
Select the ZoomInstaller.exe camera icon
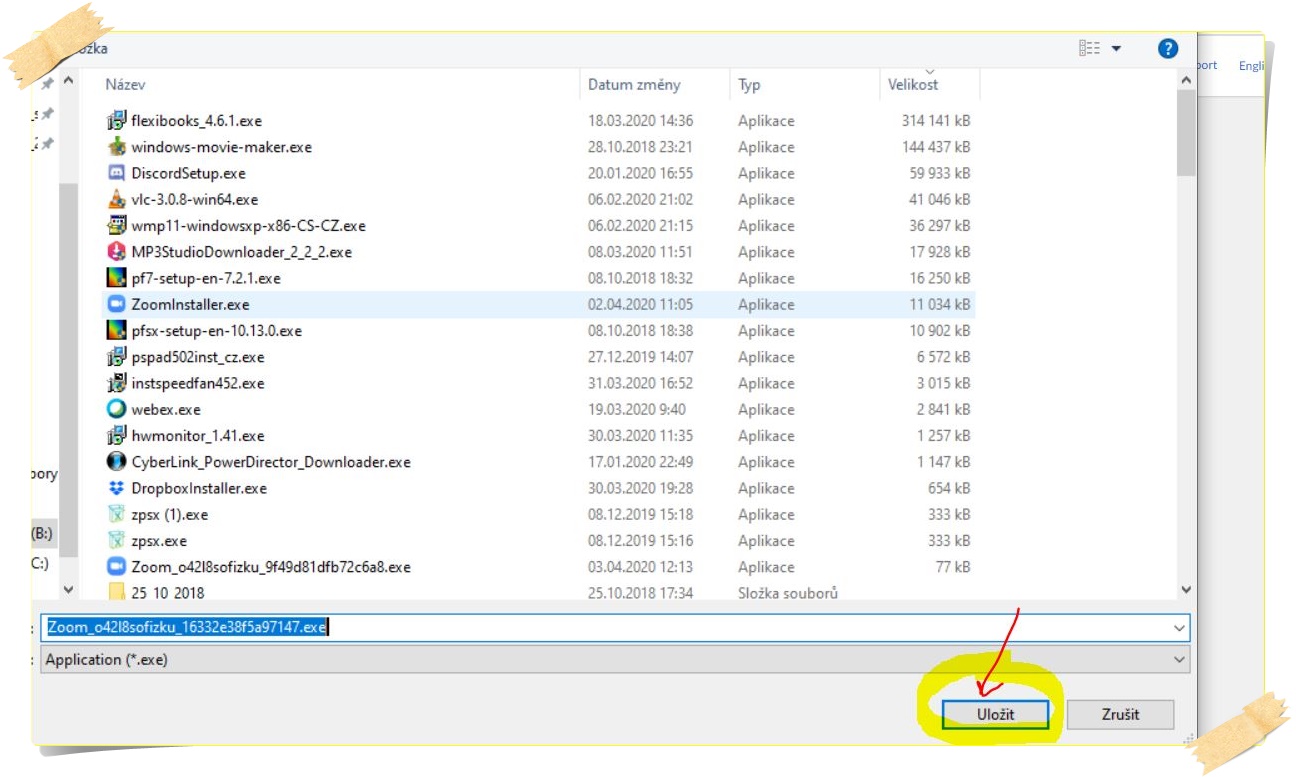116,304
